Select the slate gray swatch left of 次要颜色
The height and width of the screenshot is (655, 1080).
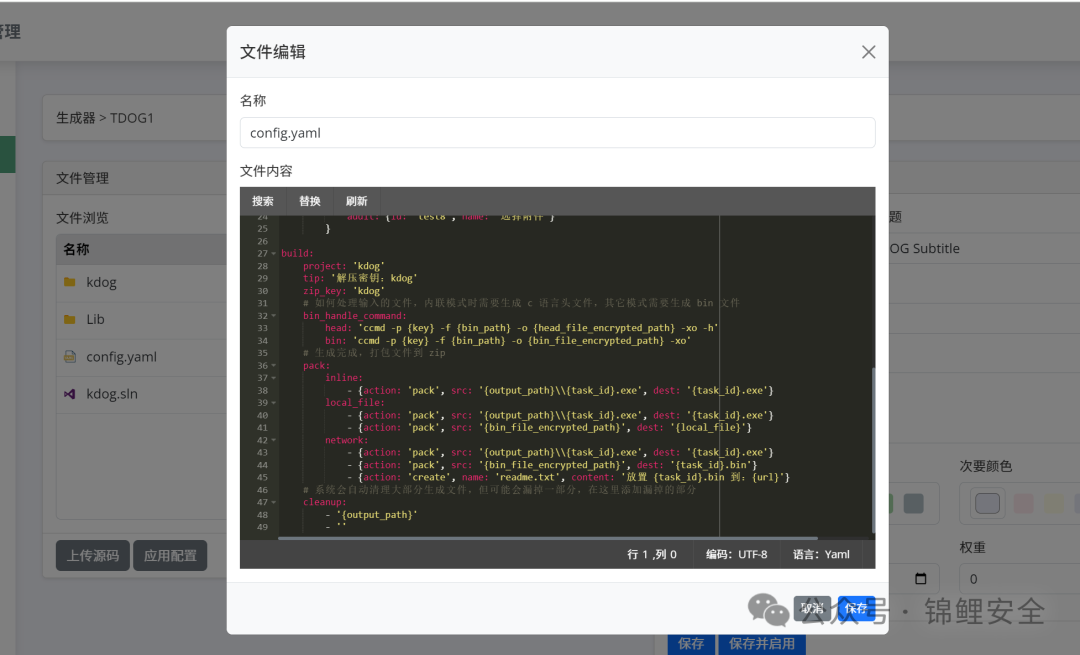(x=913, y=503)
